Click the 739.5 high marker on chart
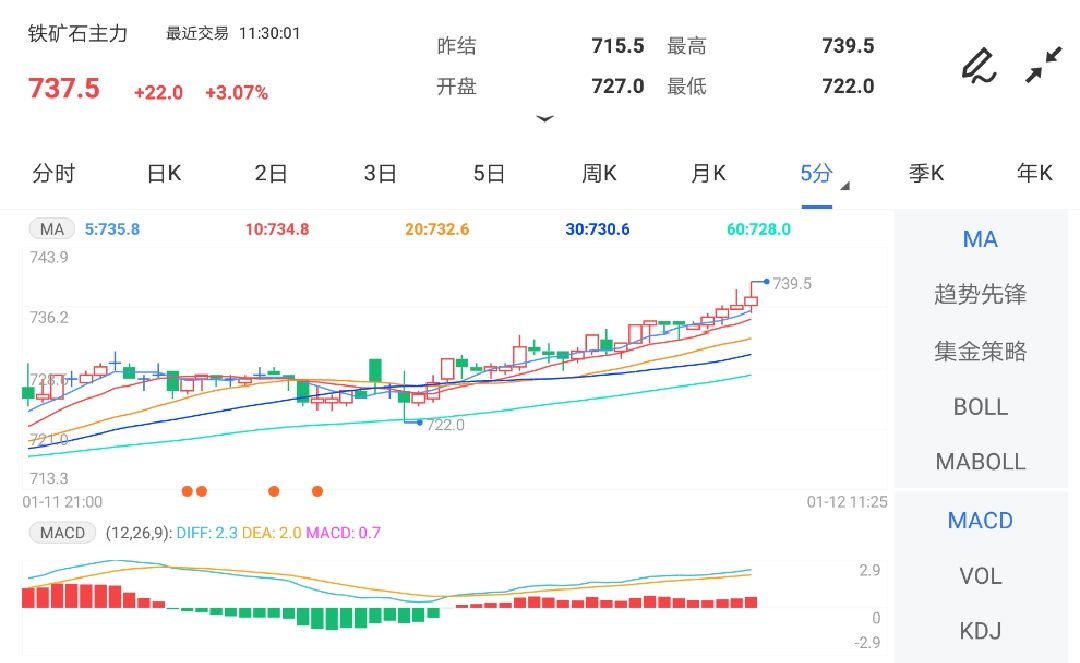Viewport: 1080px width, 663px height. (791, 284)
